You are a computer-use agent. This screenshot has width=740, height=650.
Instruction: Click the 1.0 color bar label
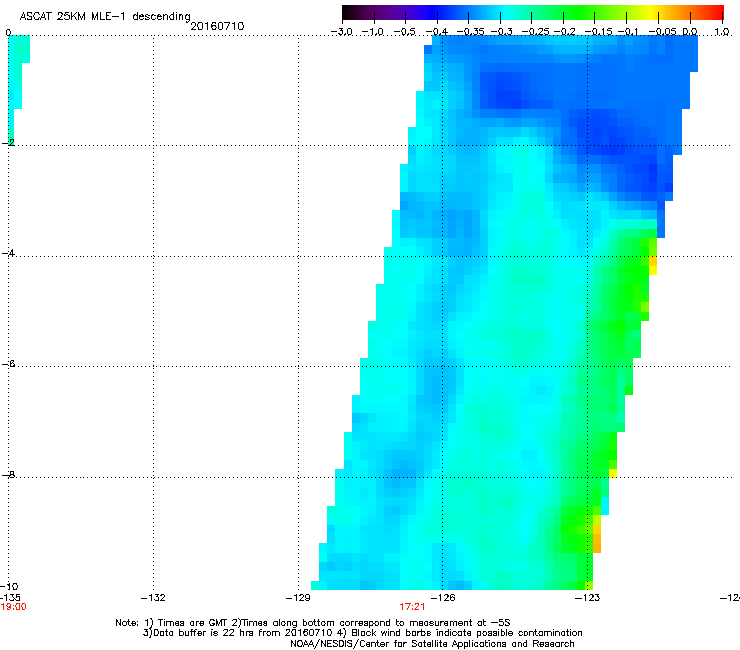coord(722,32)
